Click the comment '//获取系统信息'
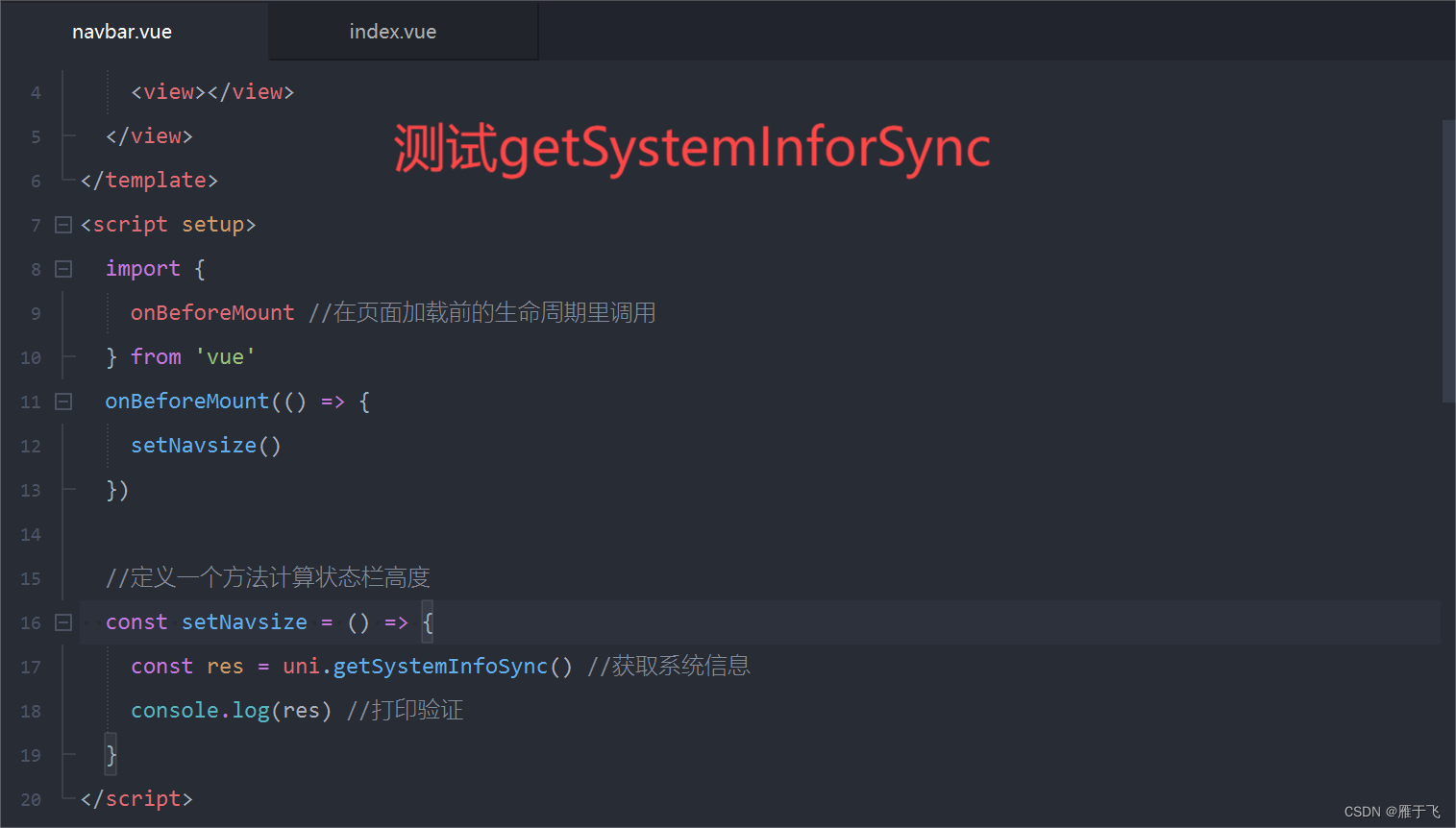 [x=669, y=667]
